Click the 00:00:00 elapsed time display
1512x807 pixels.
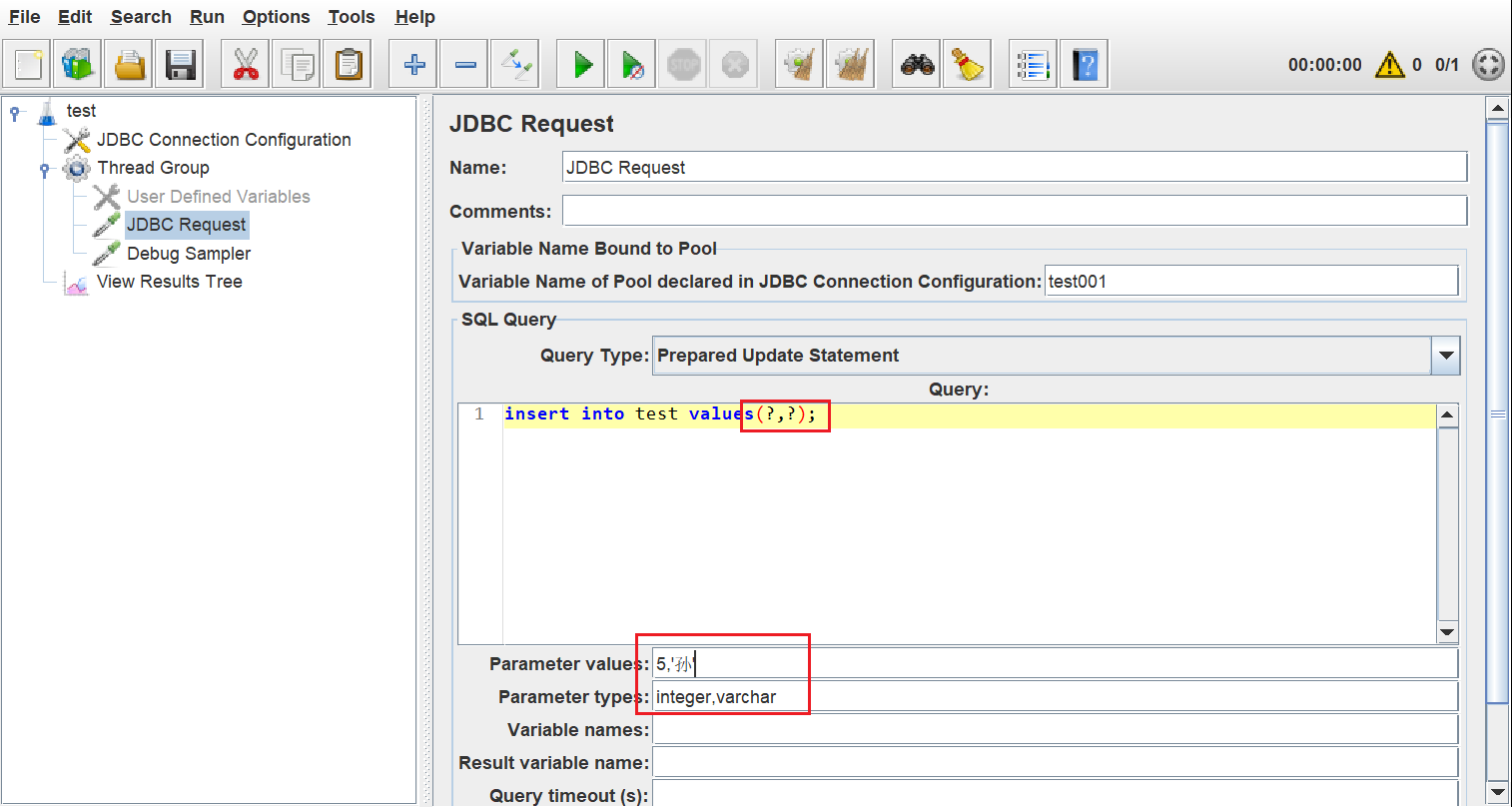point(1324,65)
